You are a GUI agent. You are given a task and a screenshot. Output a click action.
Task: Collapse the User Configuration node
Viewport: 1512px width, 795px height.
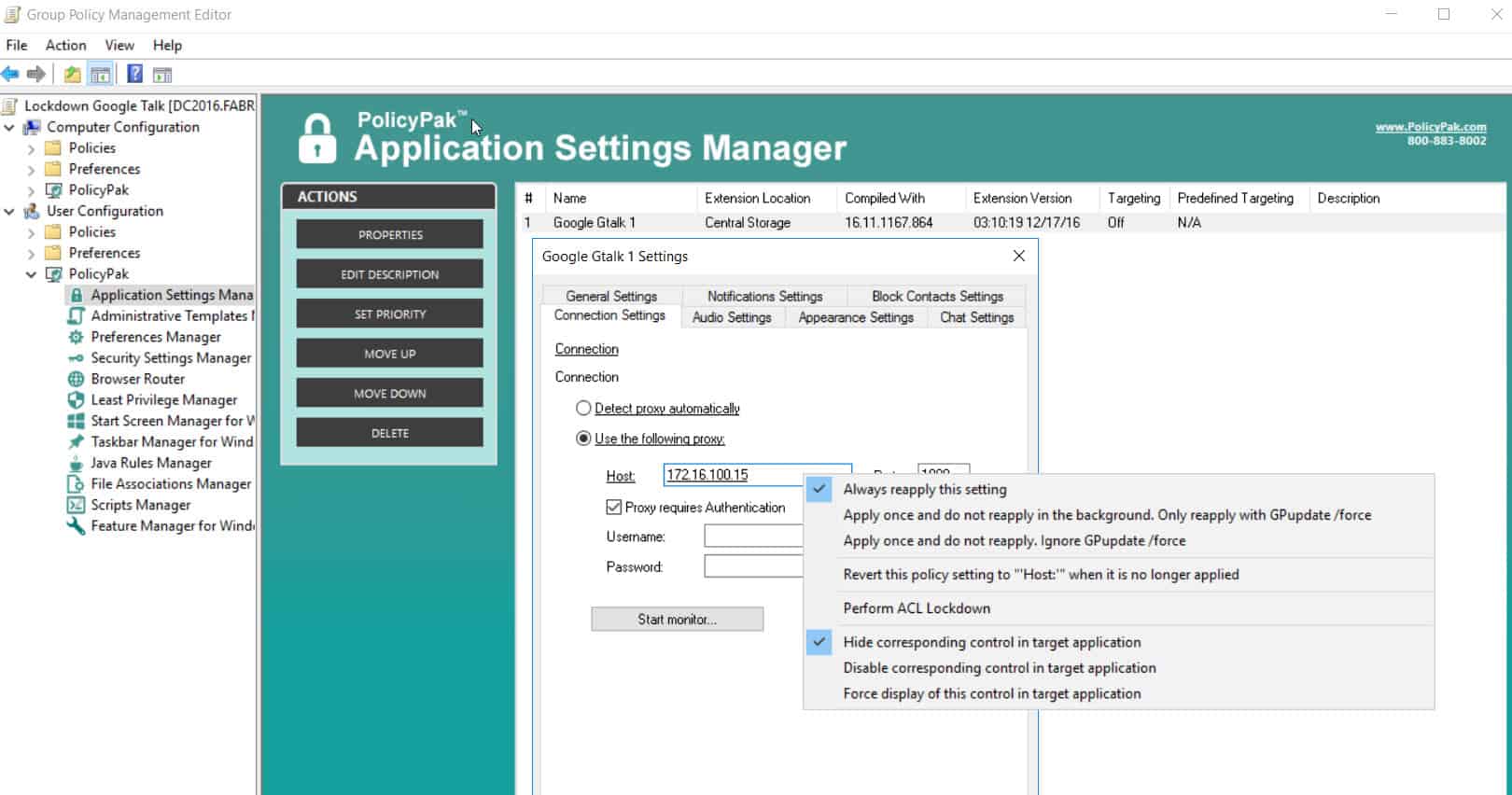pyautogui.click(x=9, y=211)
